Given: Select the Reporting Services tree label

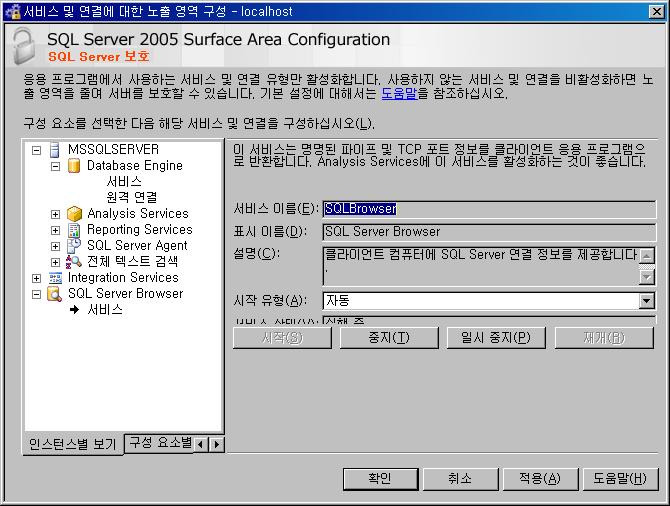Looking at the screenshot, I should click(x=140, y=229).
